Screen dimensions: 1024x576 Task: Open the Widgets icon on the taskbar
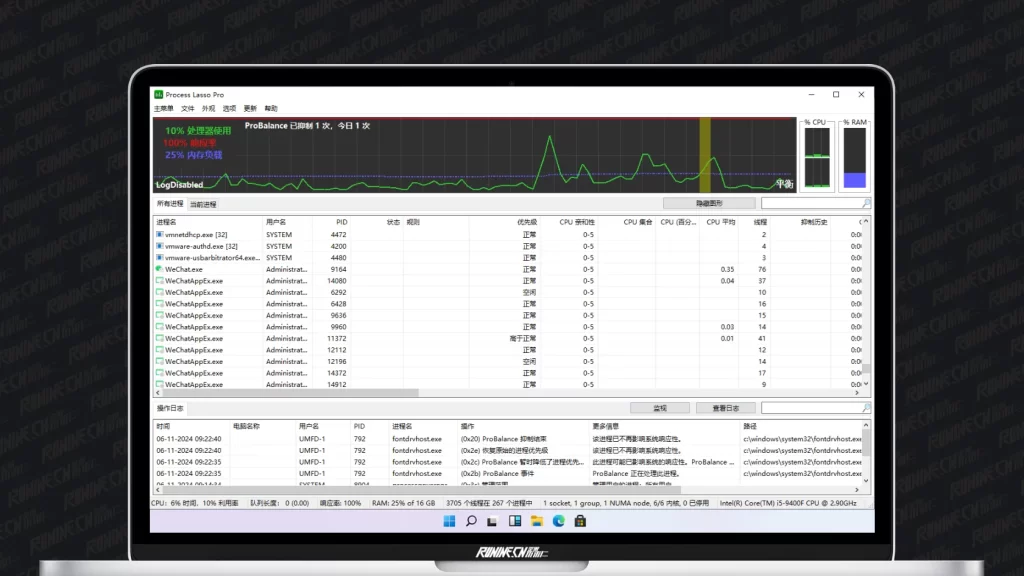click(515, 521)
